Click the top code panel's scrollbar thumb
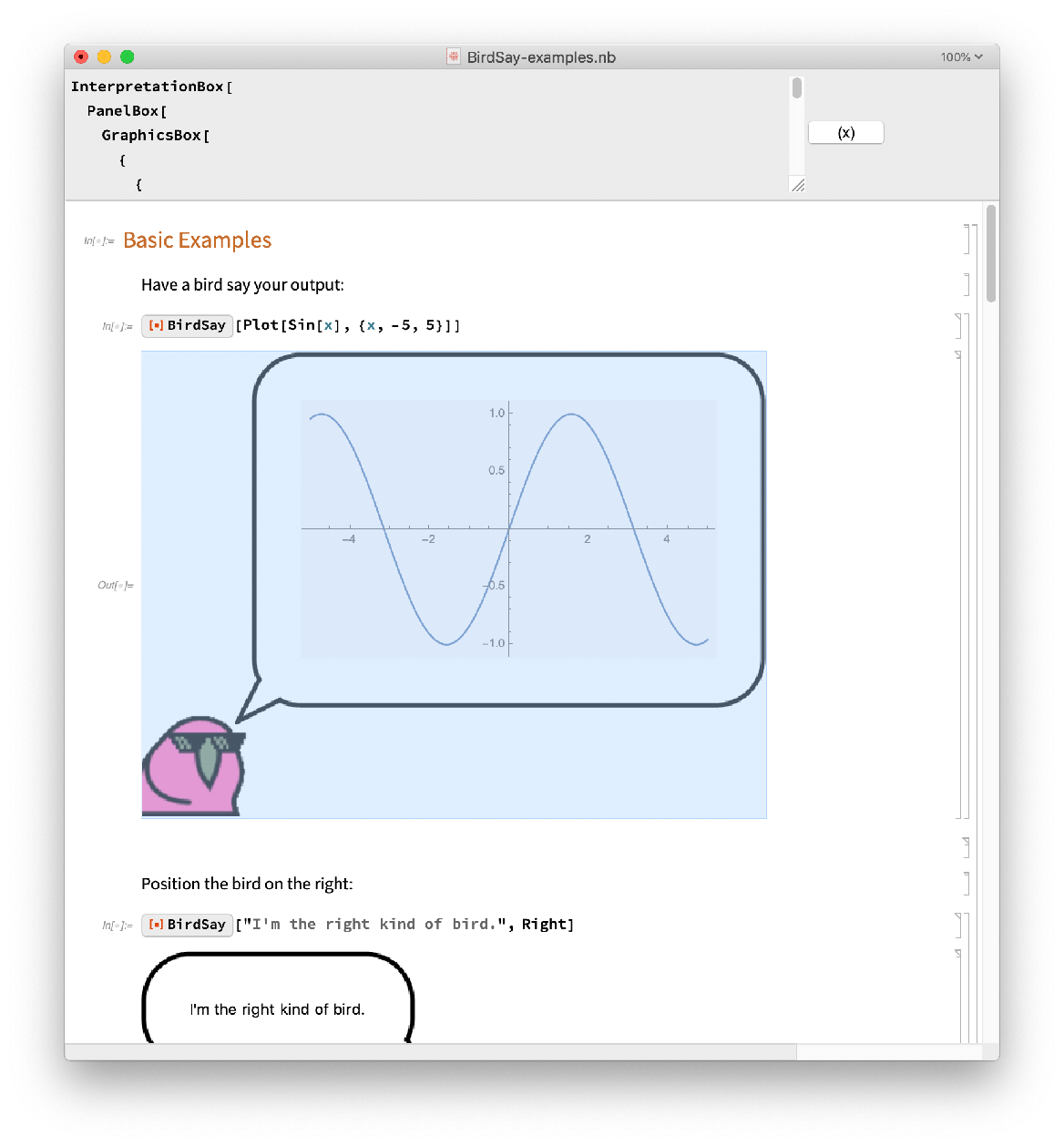 pos(797,88)
